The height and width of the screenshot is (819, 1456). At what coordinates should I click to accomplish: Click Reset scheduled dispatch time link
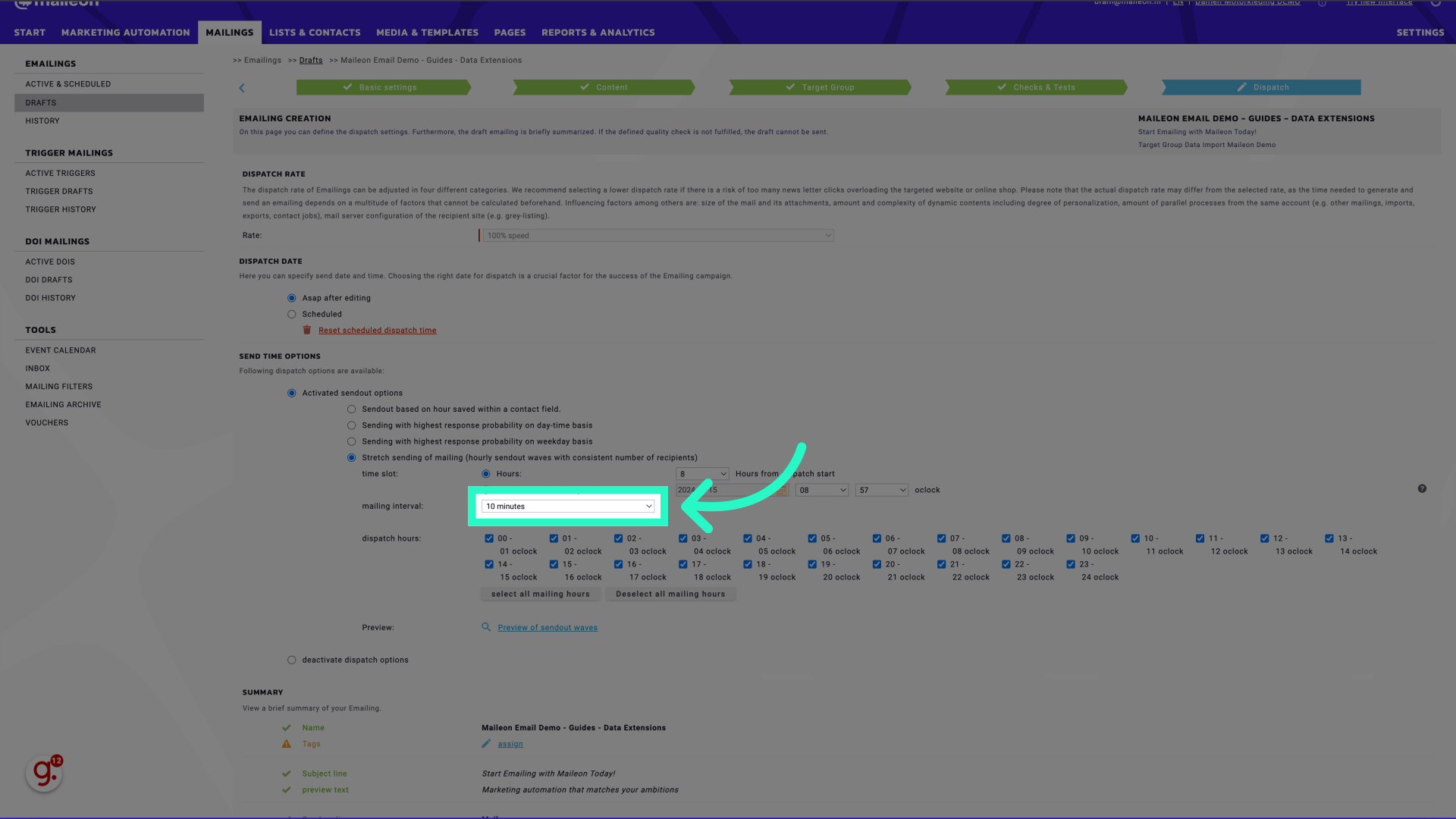click(x=377, y=330)
